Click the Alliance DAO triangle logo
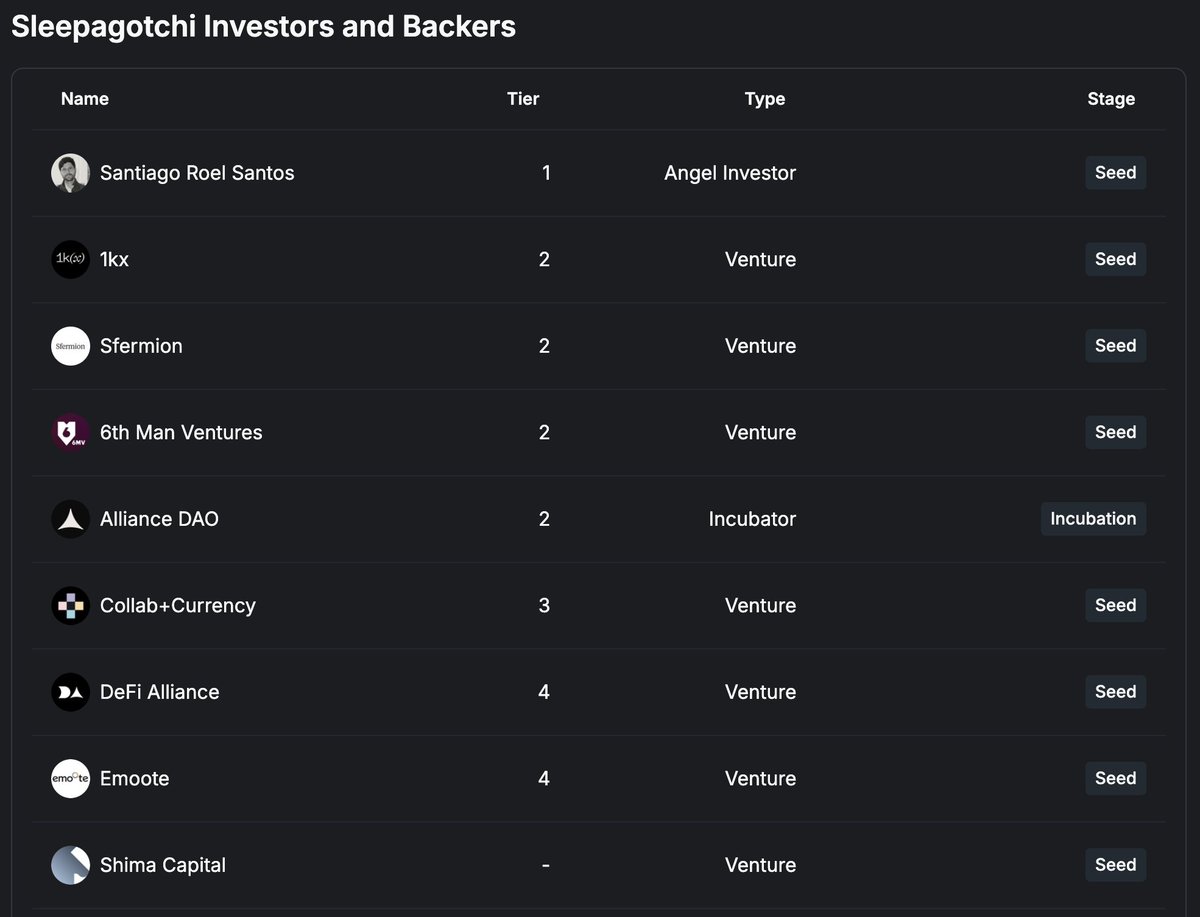1200x917 pixels. coord(70,519)
